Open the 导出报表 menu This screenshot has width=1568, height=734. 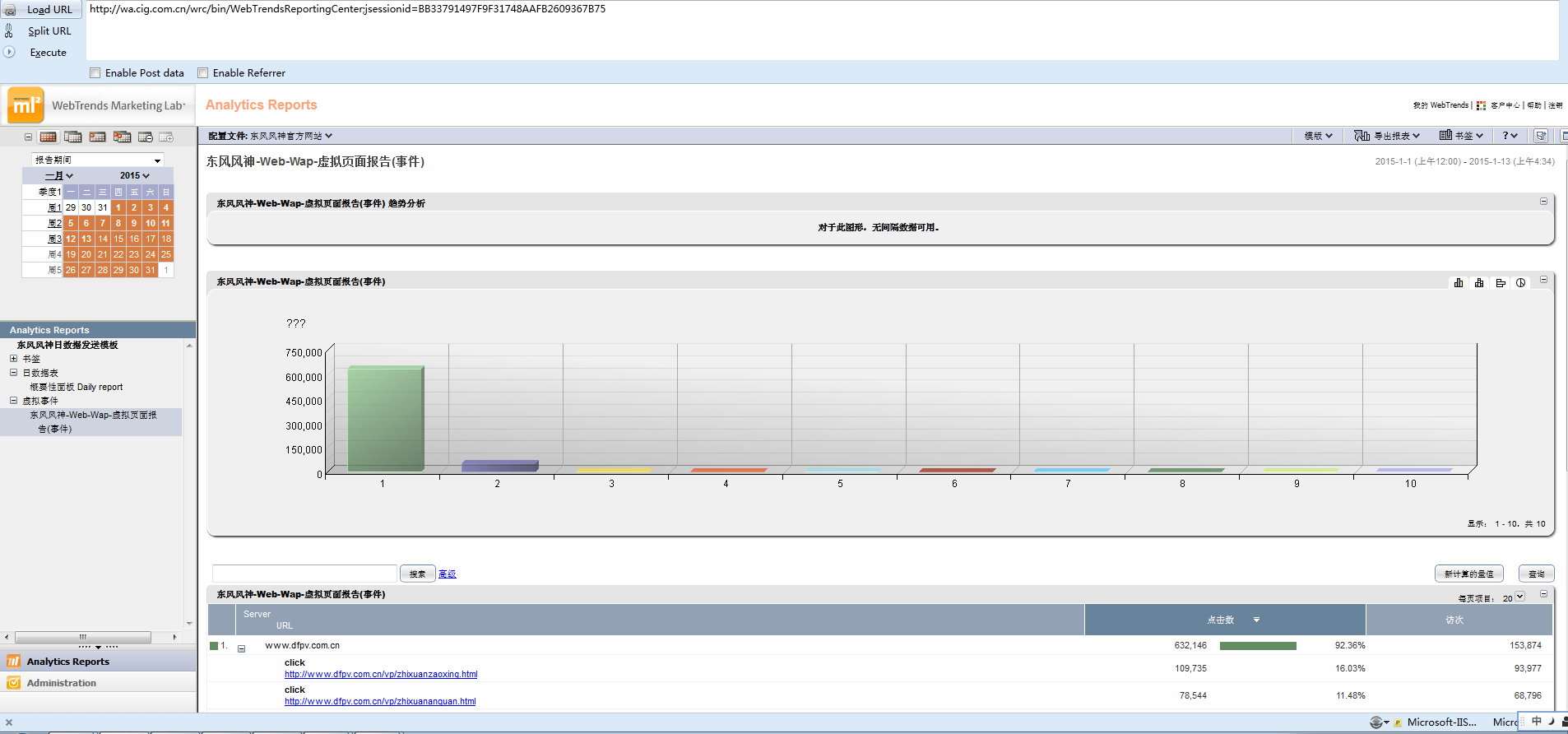(x=1387, y=136)
